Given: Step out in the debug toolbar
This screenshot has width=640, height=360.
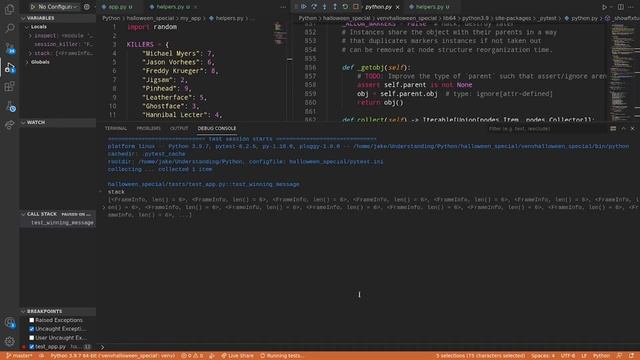Looking at the screenshot, I should tap(335, 7).
